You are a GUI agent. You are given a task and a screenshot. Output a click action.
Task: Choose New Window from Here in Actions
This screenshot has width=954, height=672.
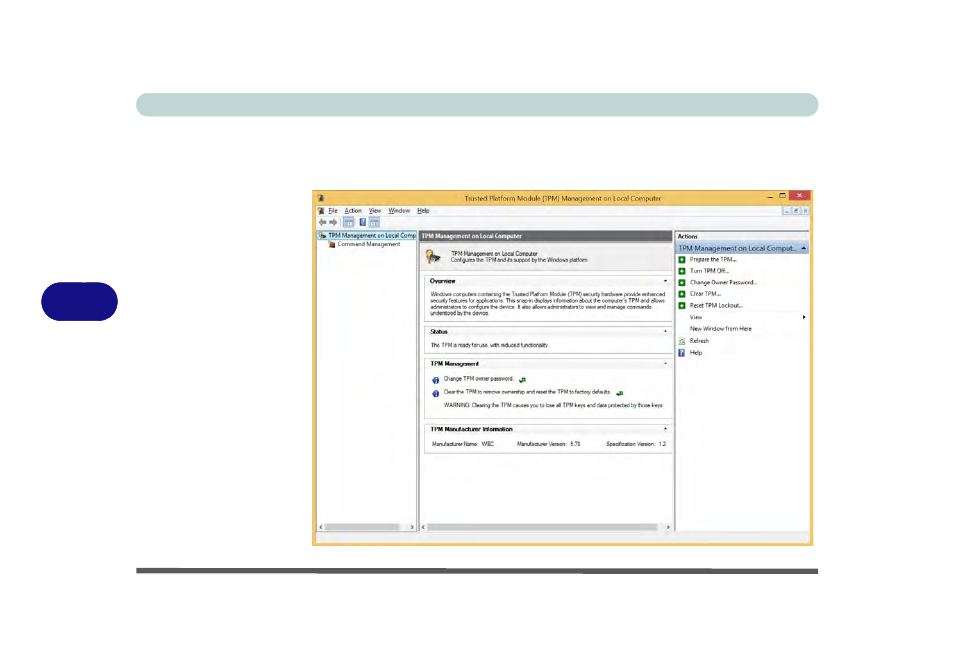(x=720, y=329)
